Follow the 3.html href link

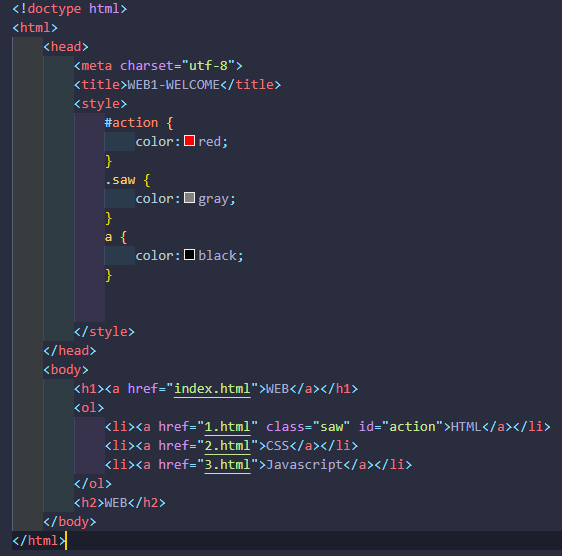click(227, 465)
